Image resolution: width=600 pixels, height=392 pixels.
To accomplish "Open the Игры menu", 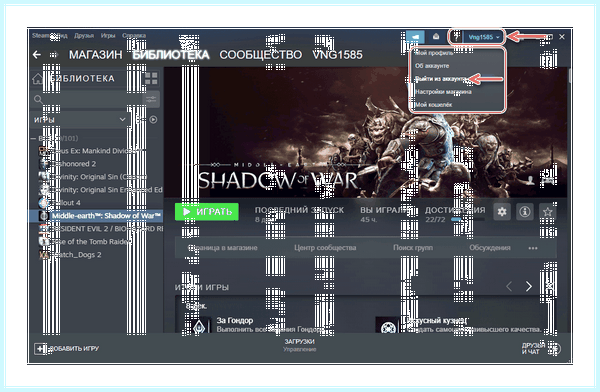I will click(108, 36).
